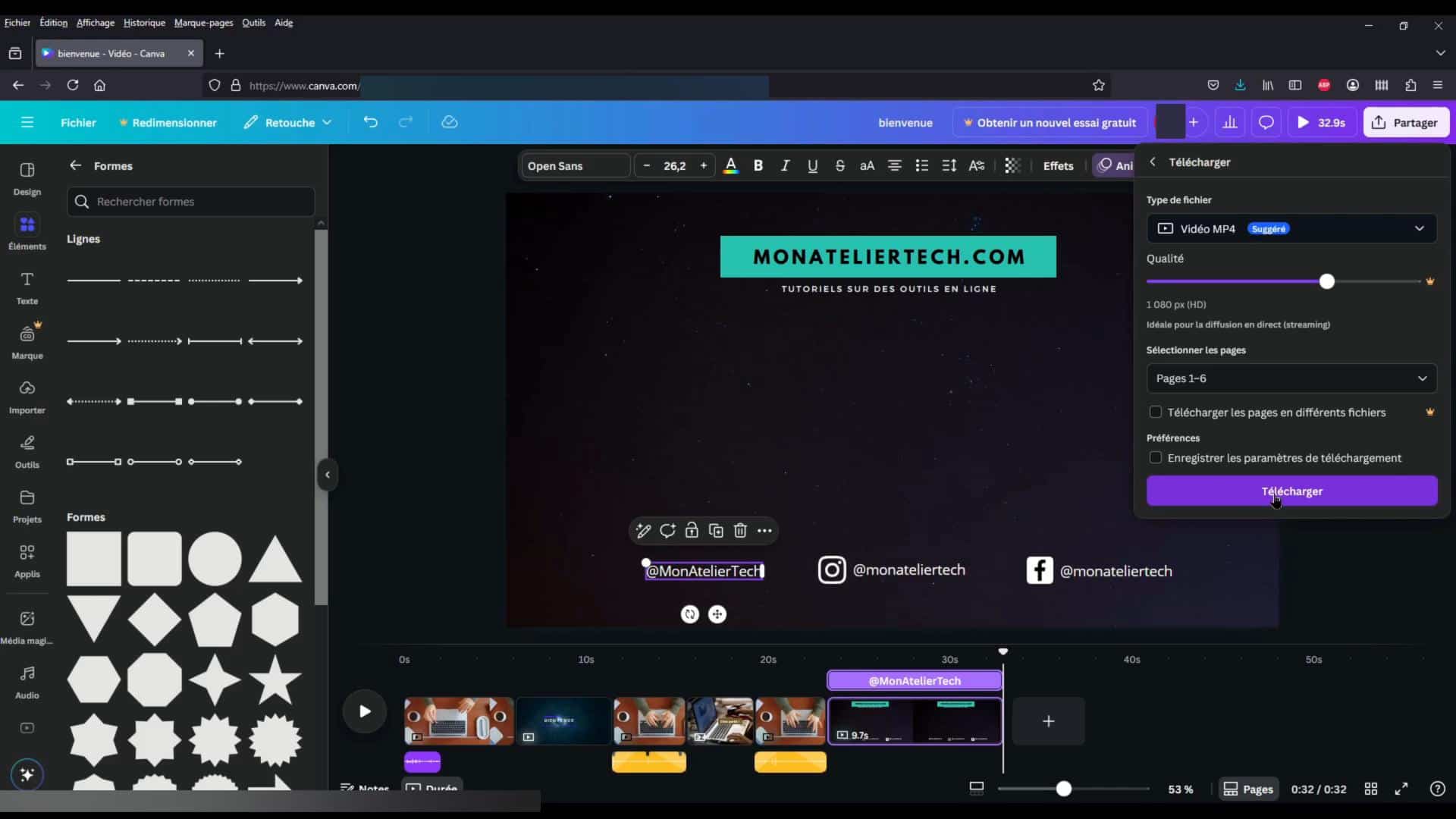The image size is (1456, 819).
Task: Open the Outils menu in menubar
Action: [253, 23]
